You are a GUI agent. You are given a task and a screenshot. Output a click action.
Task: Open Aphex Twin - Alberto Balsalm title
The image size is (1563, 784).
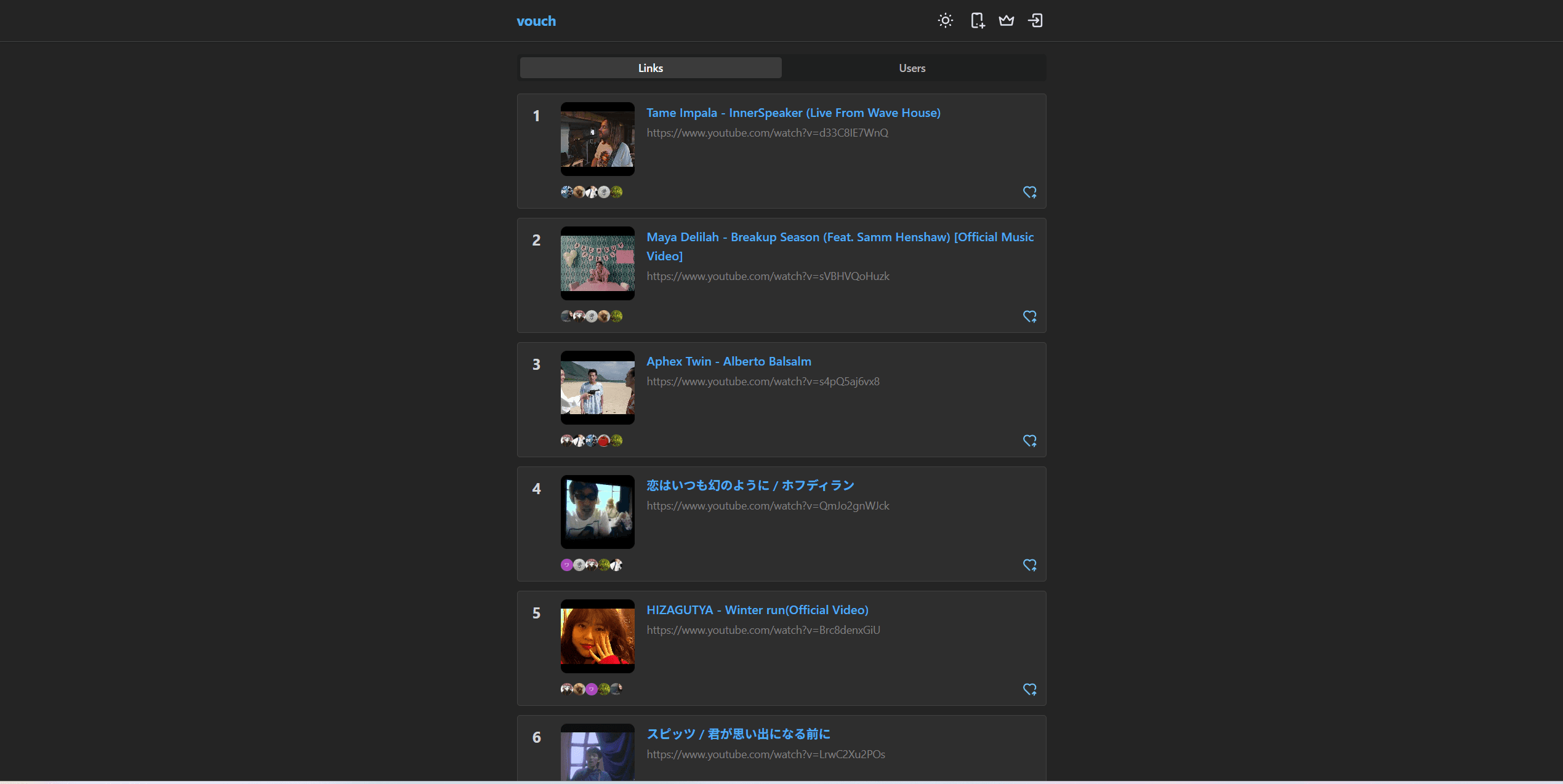point(728,361)
